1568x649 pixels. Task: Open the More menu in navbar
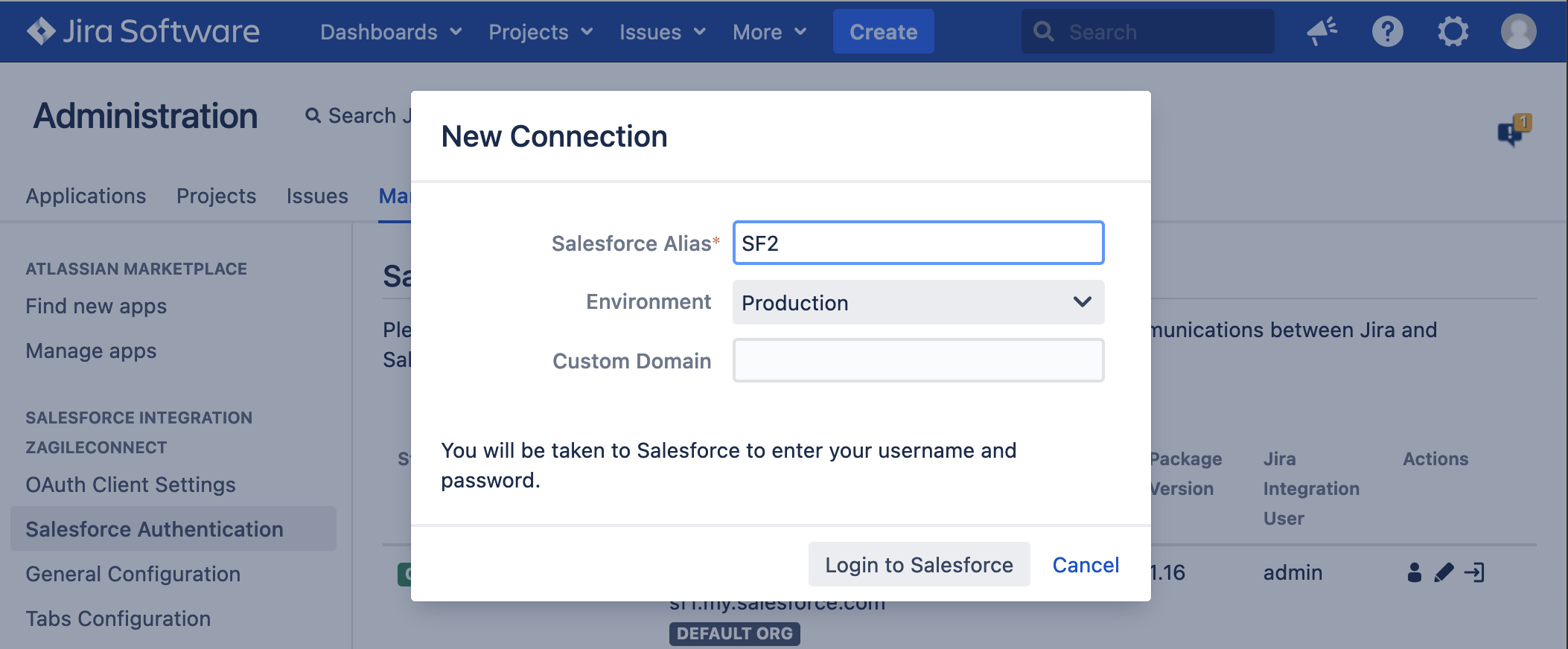[769, 32]
